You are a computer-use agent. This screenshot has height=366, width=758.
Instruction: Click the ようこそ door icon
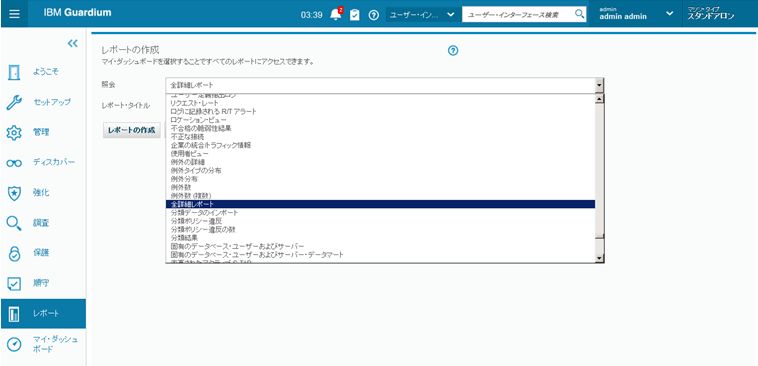[15, 72]
